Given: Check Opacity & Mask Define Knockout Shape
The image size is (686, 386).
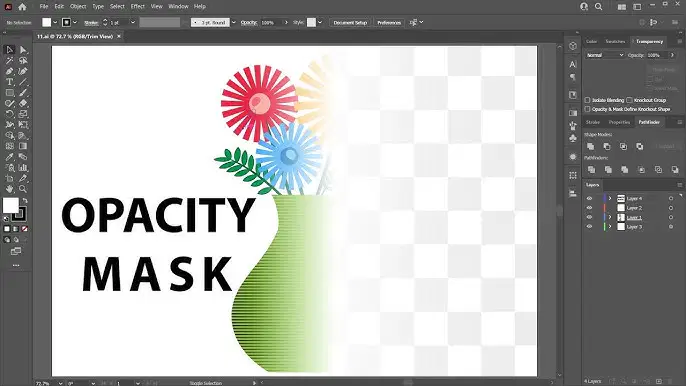Looking at the screenshot, I should (x=588, y=109).
